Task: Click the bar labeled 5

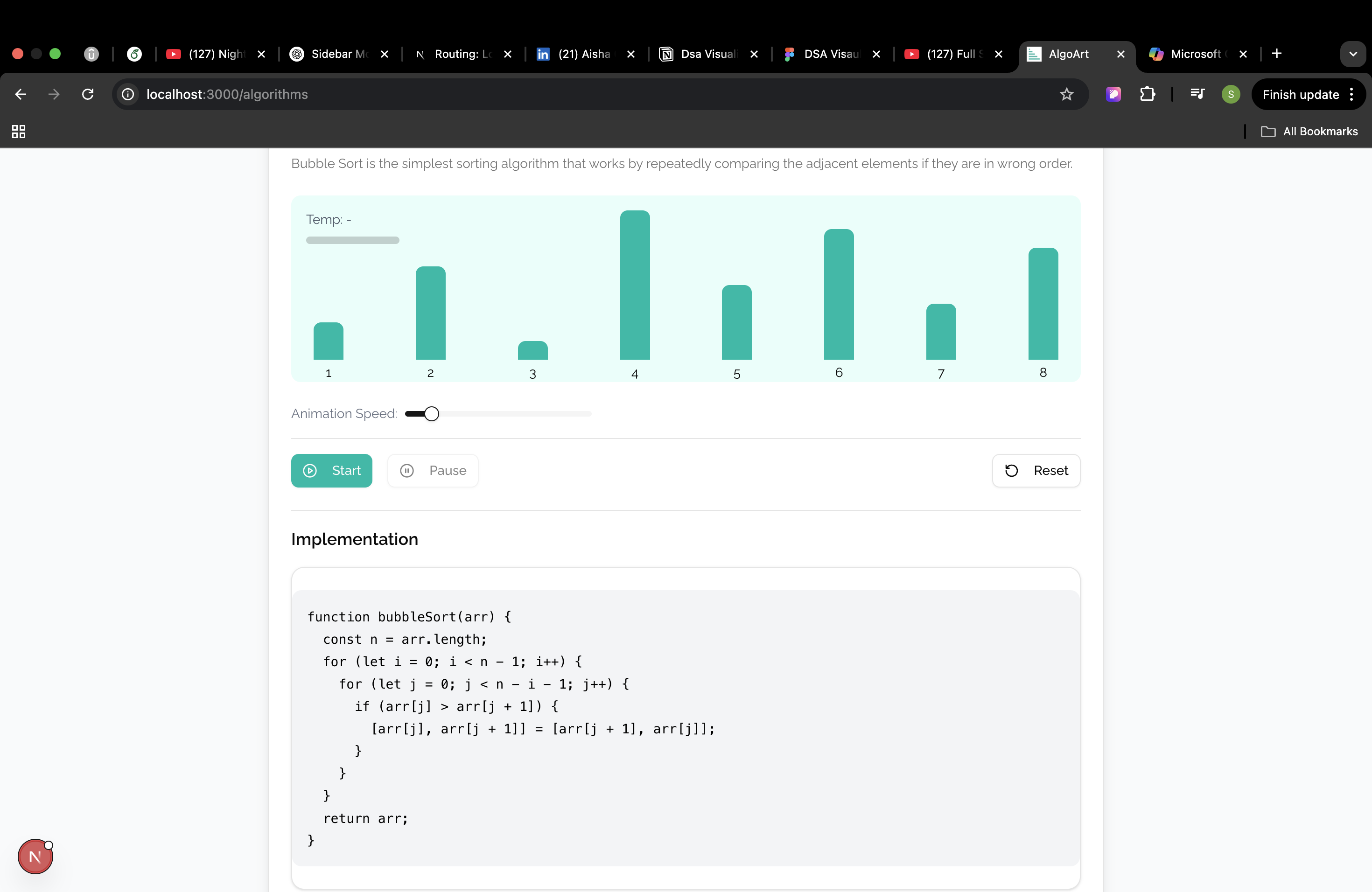Action: 737,323
